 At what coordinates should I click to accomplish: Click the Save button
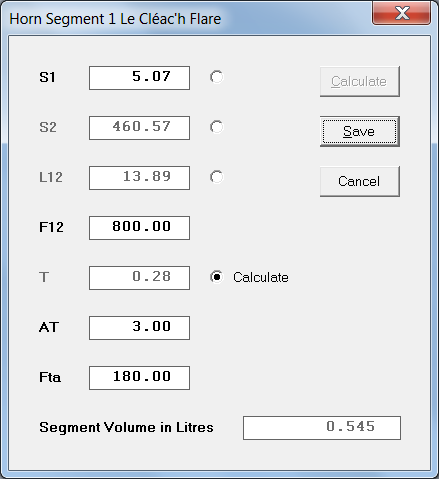point(360,131)
